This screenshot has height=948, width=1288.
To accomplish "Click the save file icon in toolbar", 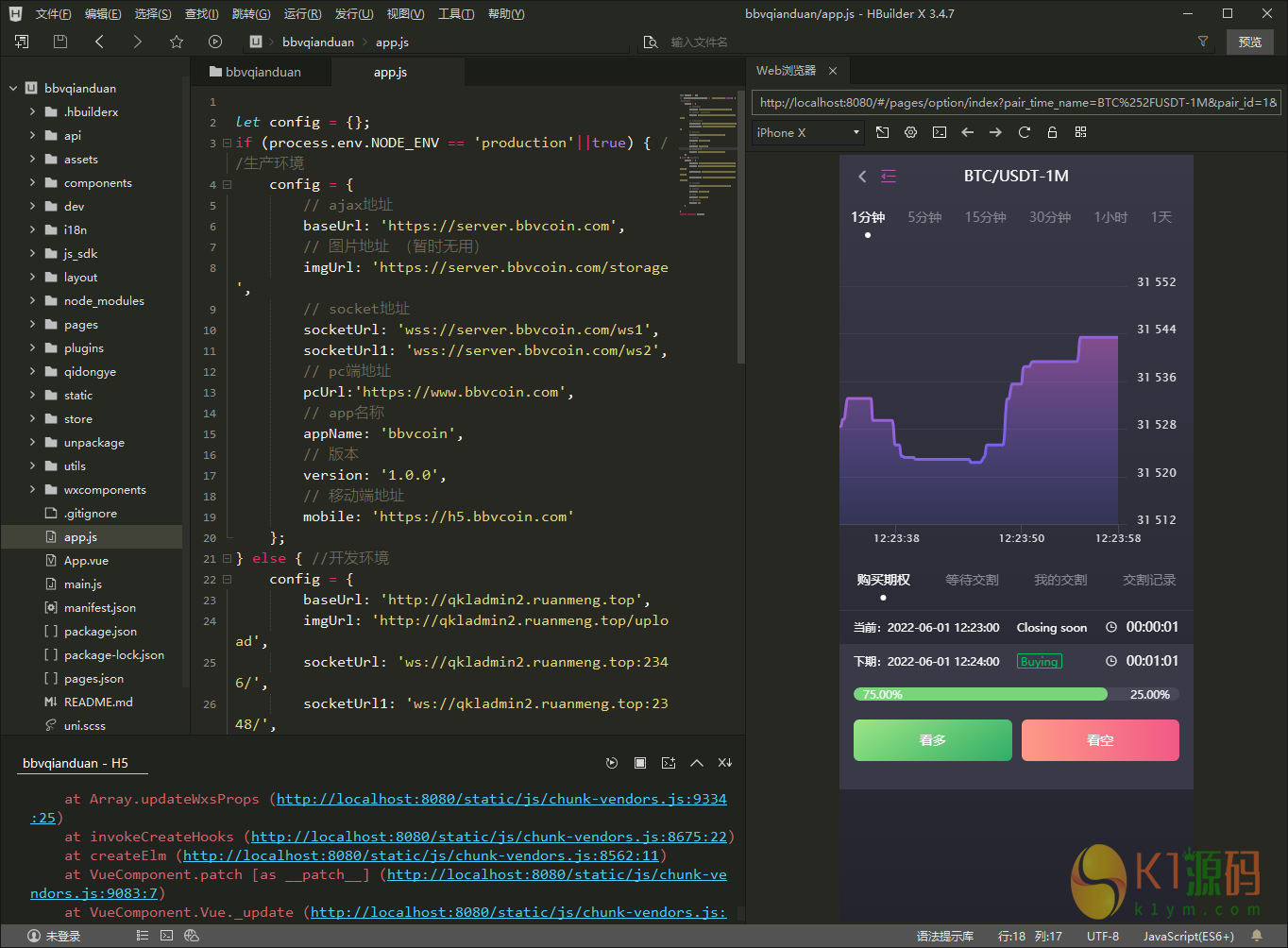I will [60, 42].
